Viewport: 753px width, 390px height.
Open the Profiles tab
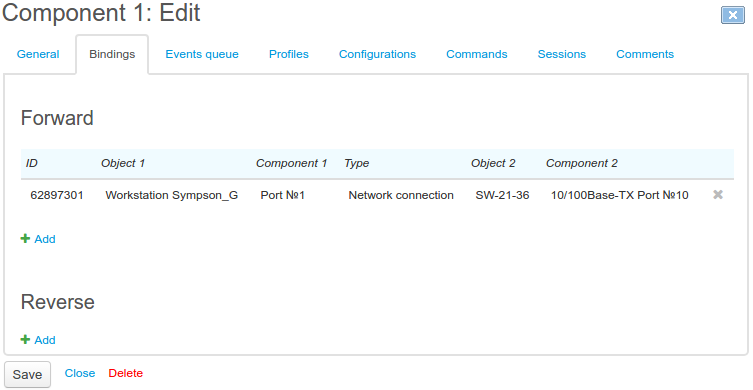tap(289, 54)
